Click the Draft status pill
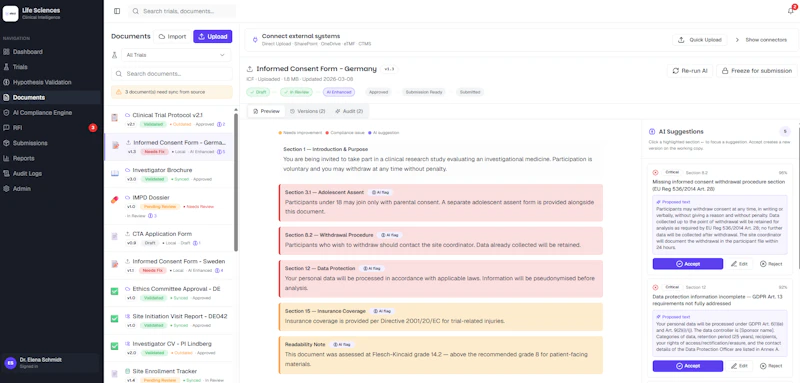800x383 pixels. click(258, 92)
